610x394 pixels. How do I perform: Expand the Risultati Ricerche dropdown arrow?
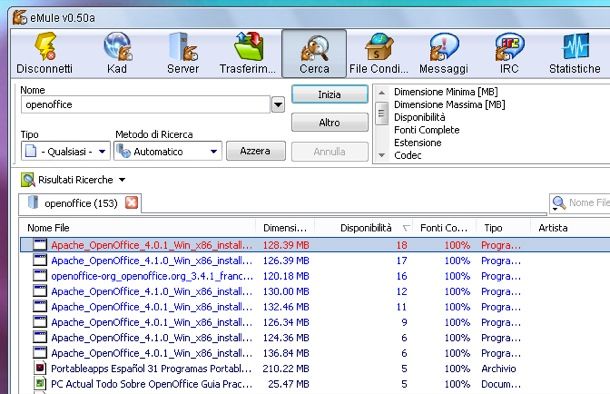122,180
